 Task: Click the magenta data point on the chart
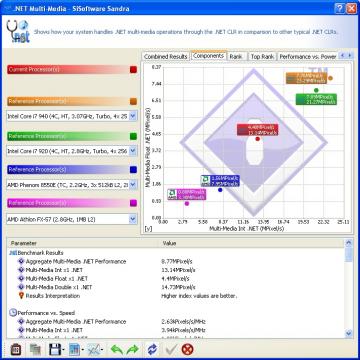[187, 203]
